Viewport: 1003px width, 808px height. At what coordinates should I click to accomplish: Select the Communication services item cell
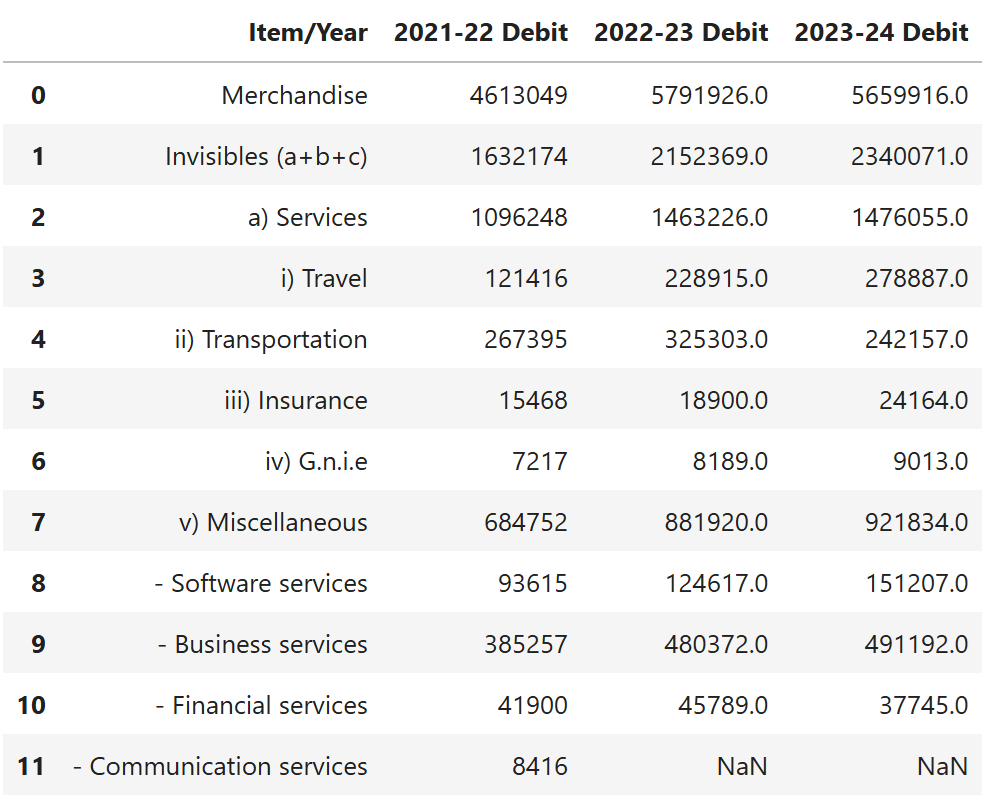220,767
